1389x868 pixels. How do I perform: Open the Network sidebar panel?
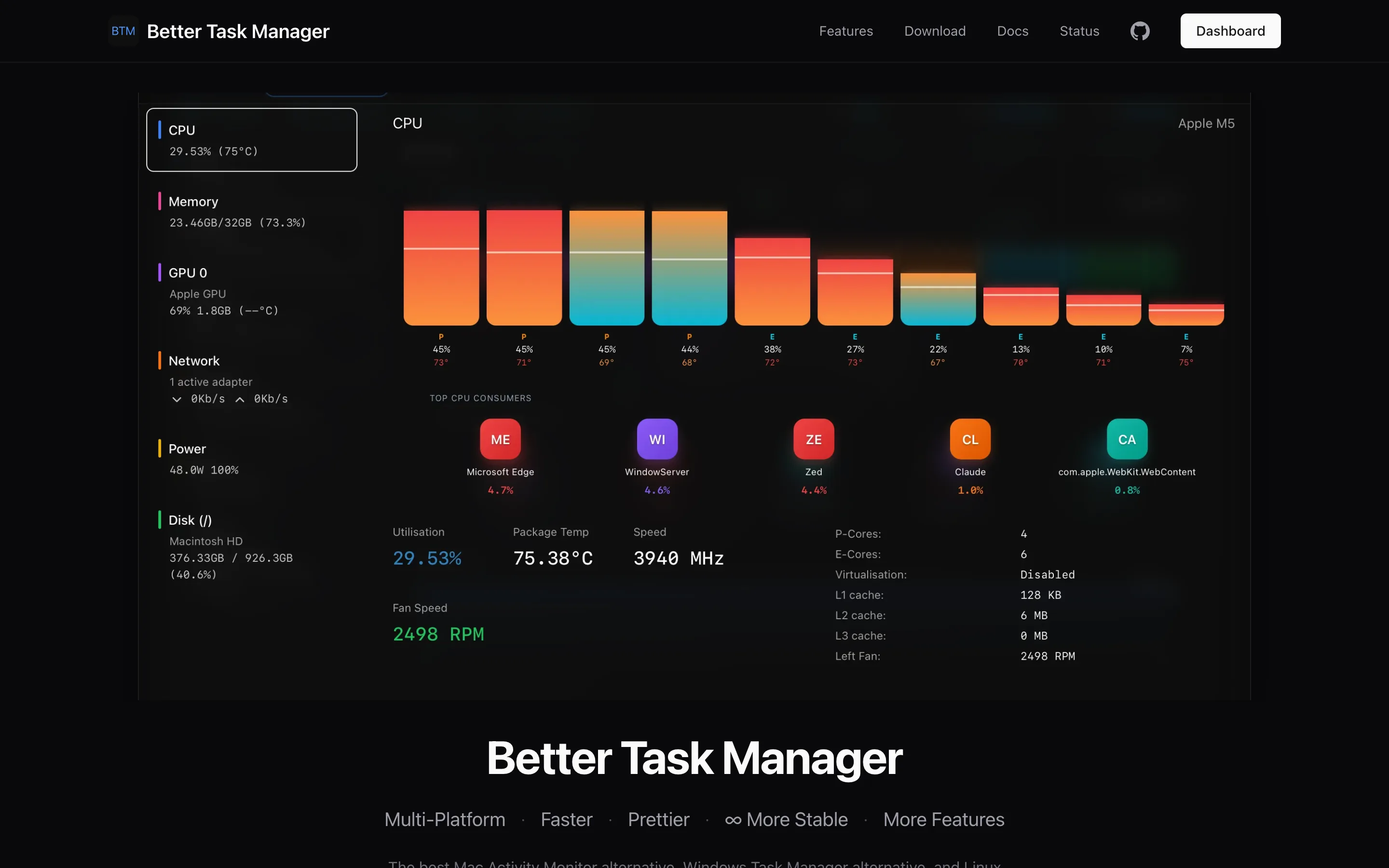click(x=251, y=379)
